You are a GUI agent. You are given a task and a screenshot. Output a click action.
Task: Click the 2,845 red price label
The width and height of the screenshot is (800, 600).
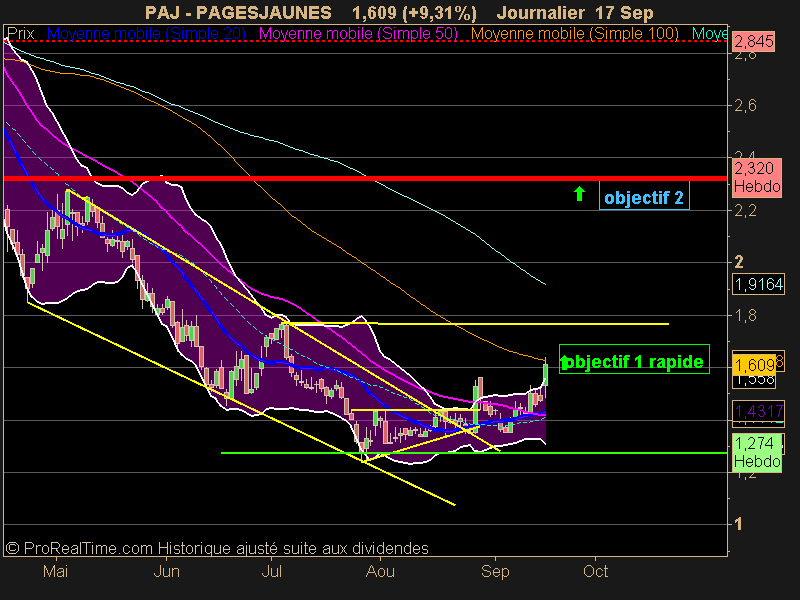click(754, 41)
